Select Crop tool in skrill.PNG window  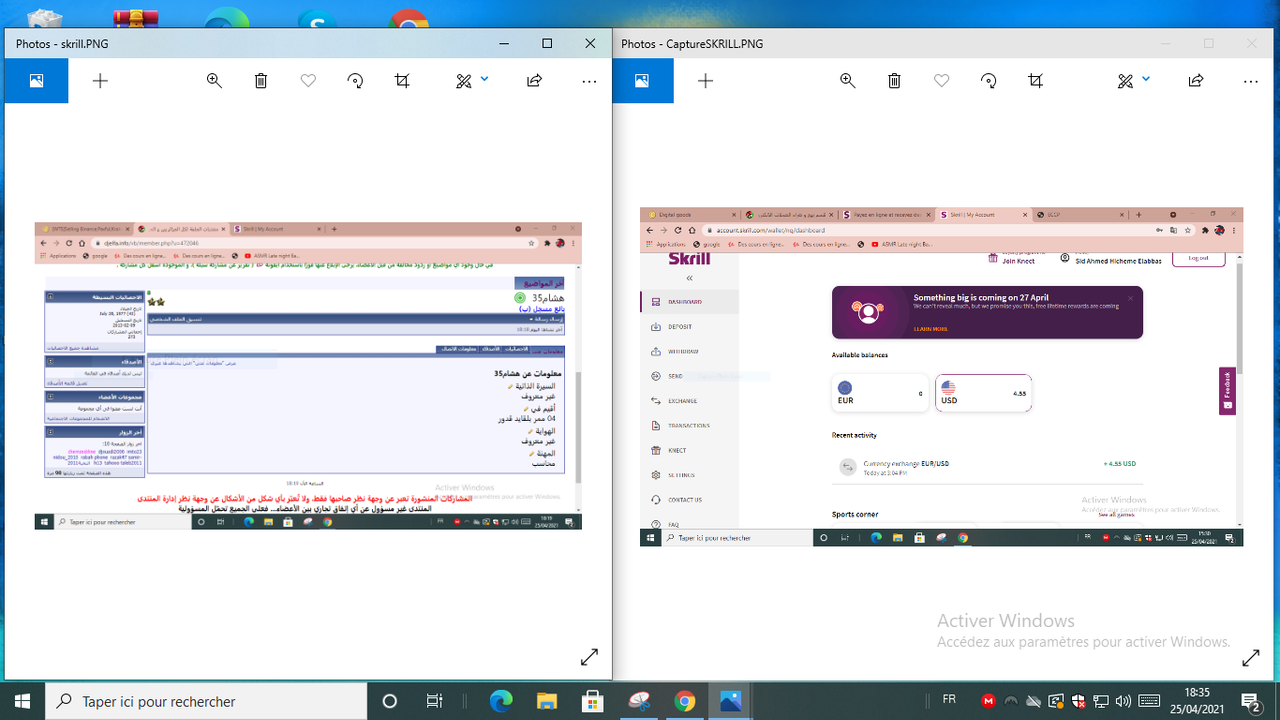(x=402, y=81)
